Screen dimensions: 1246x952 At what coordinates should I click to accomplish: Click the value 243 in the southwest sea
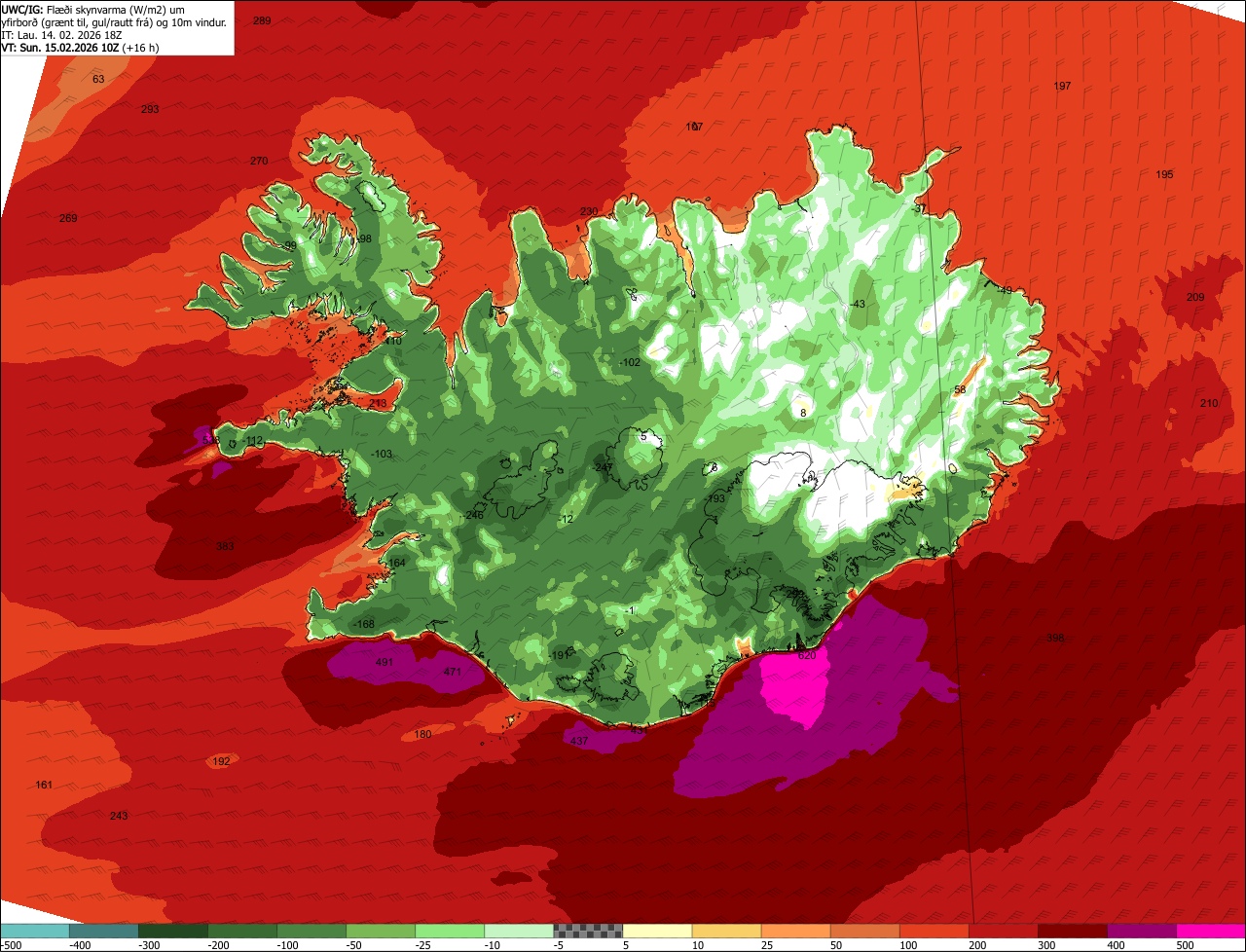[119, 816]
